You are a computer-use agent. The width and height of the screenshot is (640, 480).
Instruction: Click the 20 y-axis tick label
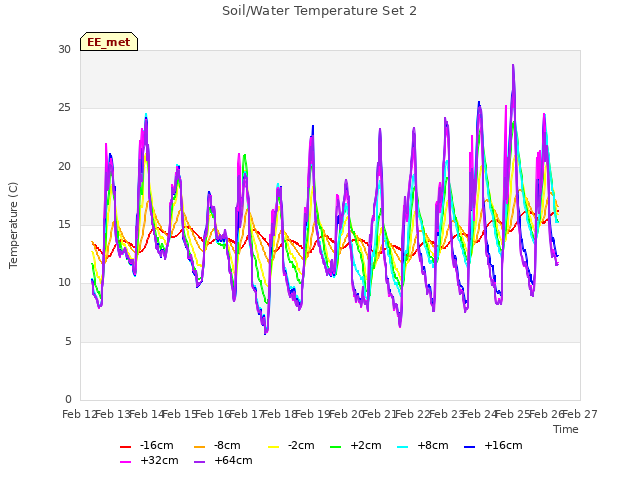pos(64,166)
